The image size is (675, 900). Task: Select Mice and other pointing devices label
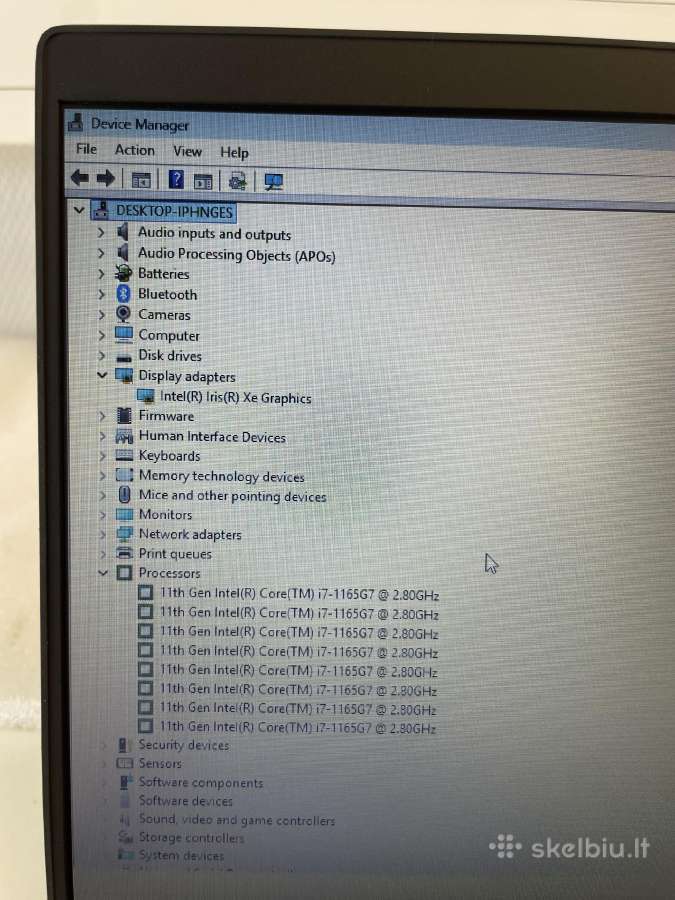[232, 495]
